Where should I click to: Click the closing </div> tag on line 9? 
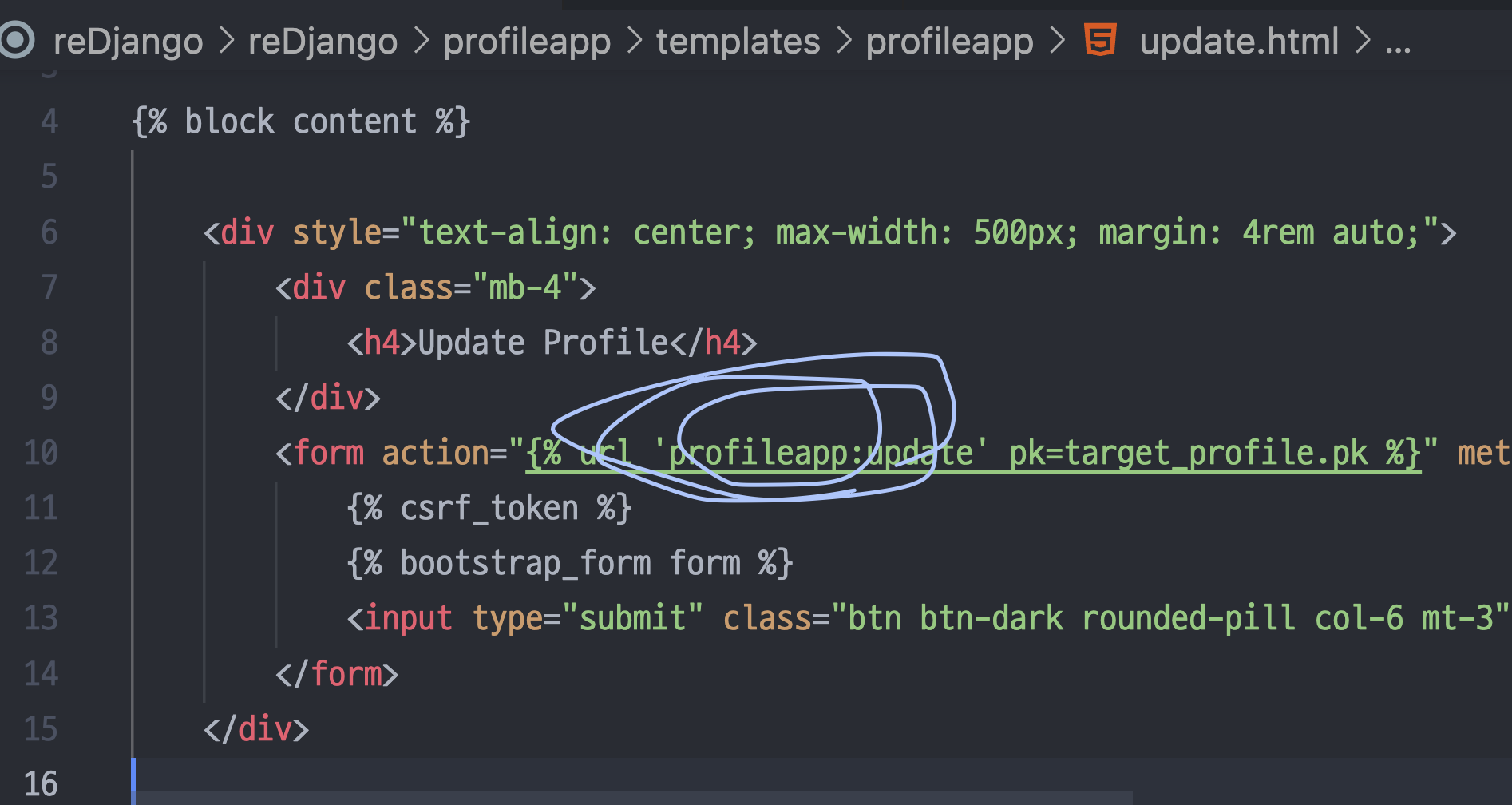[328, 398]
